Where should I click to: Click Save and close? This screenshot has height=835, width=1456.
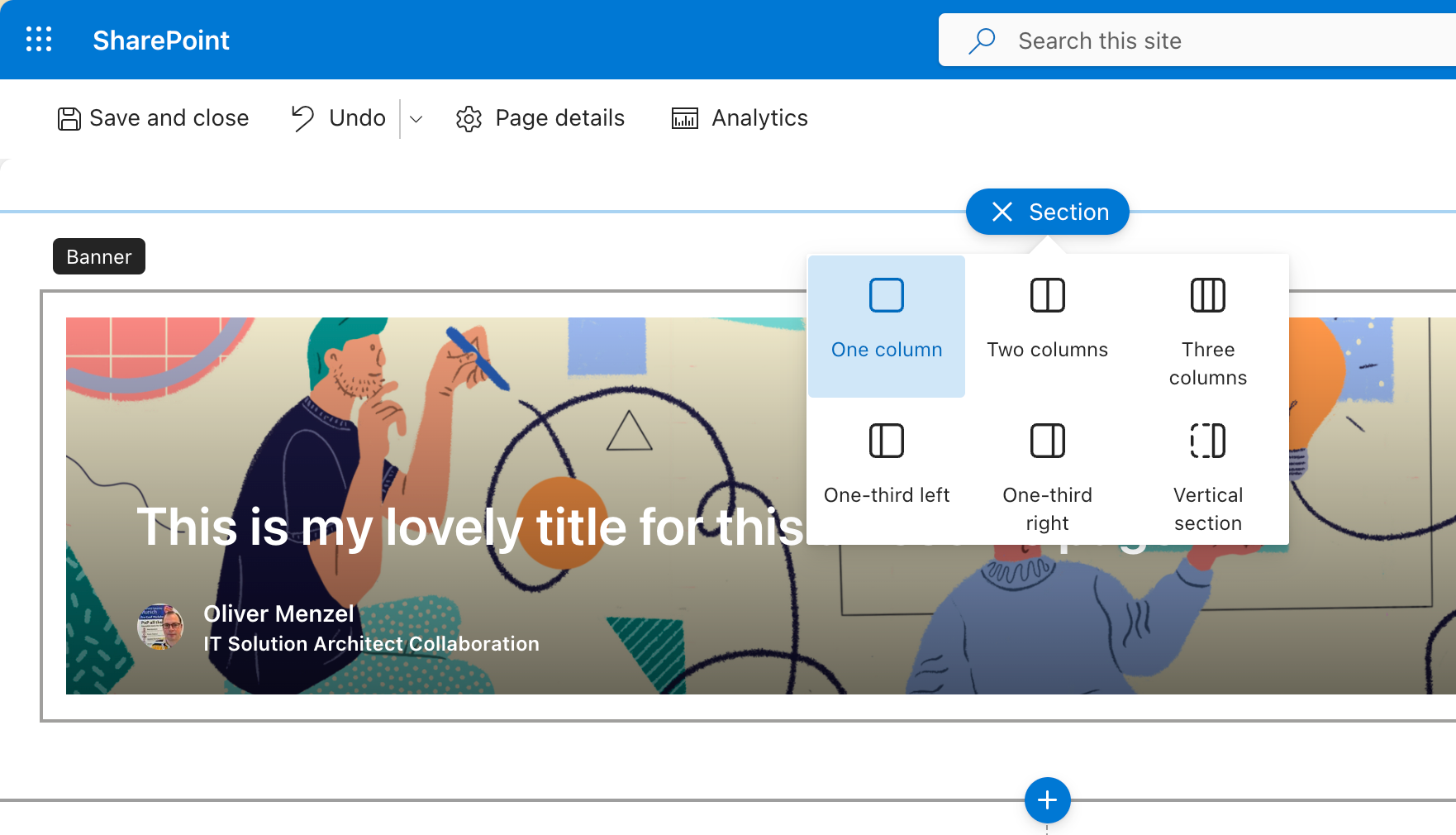153,118
